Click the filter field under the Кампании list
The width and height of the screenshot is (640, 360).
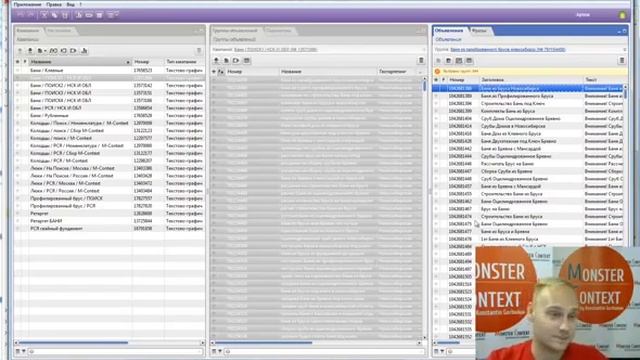tap(116, 351)
